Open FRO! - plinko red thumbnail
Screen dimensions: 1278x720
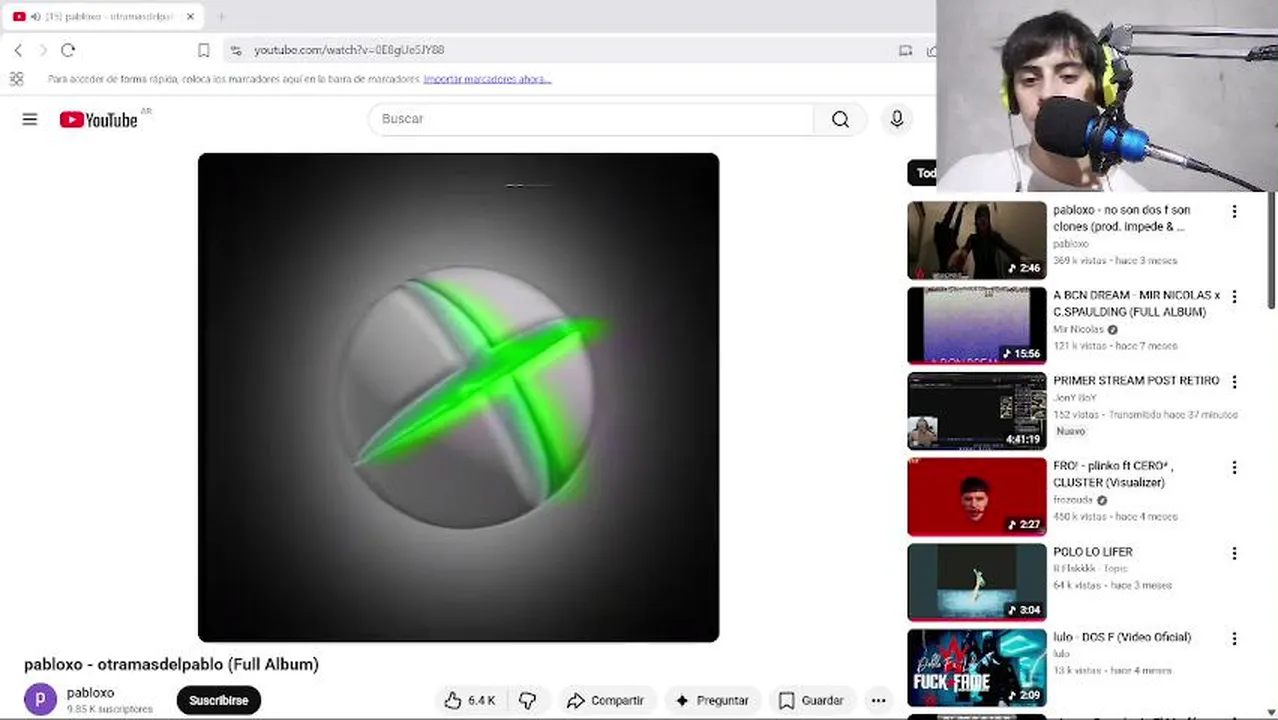(x=976, y=497)
